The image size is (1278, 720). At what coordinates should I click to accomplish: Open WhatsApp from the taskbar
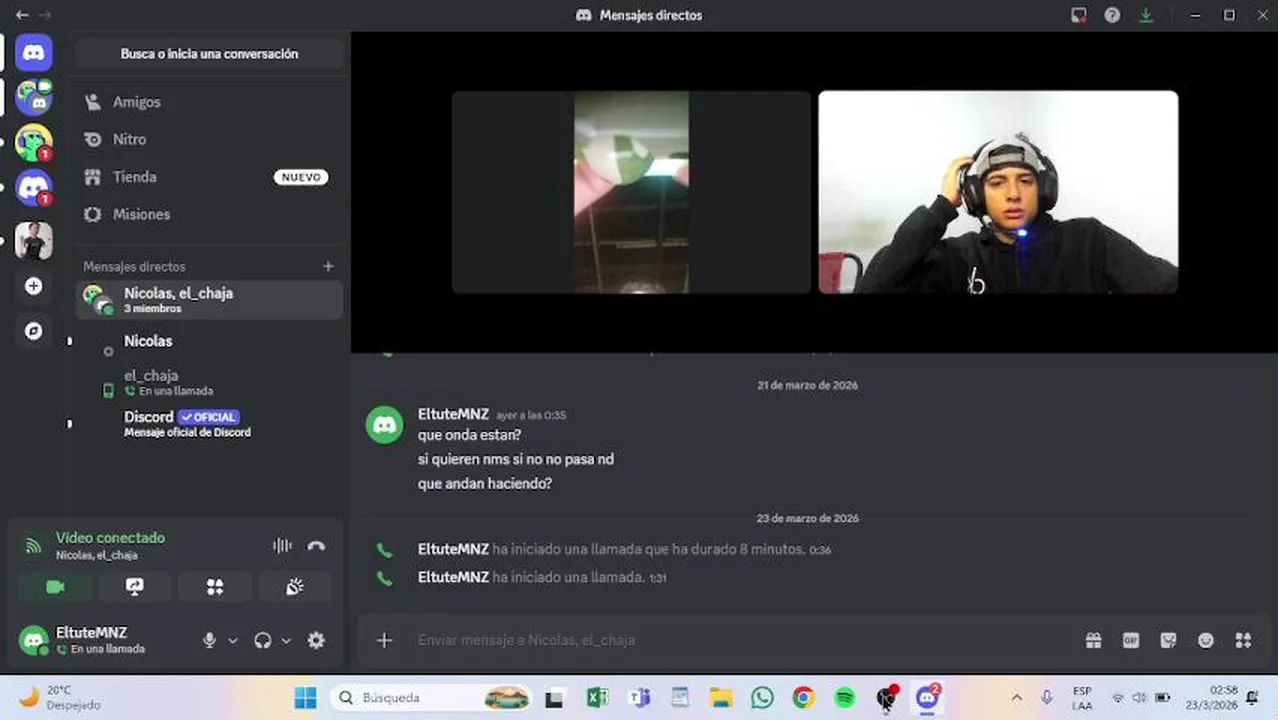[x=762, y=698]
